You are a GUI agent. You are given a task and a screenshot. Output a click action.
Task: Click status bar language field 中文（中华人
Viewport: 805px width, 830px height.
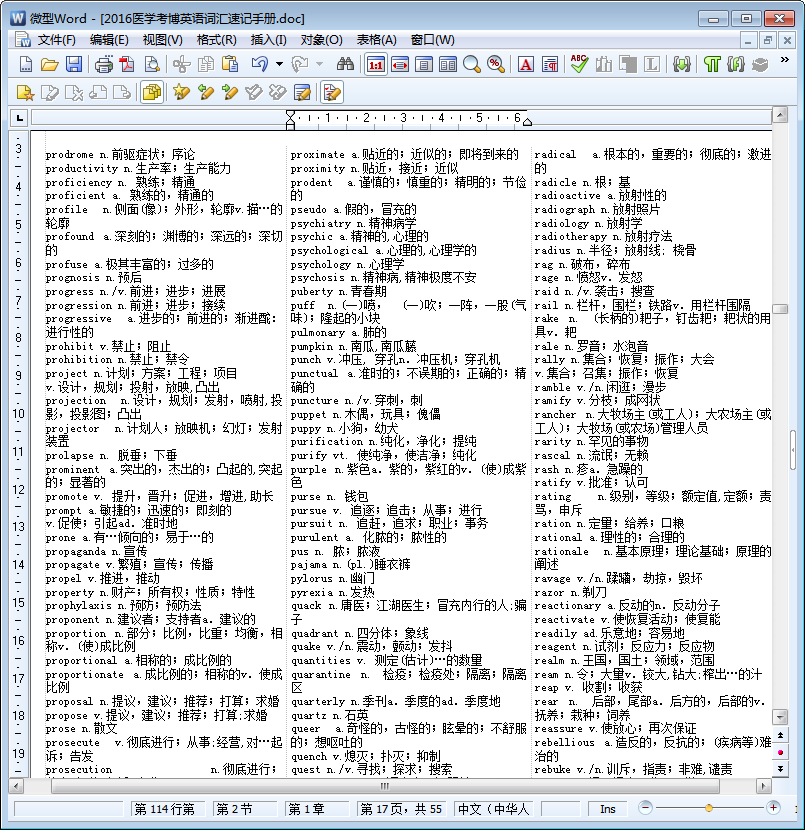493,809
